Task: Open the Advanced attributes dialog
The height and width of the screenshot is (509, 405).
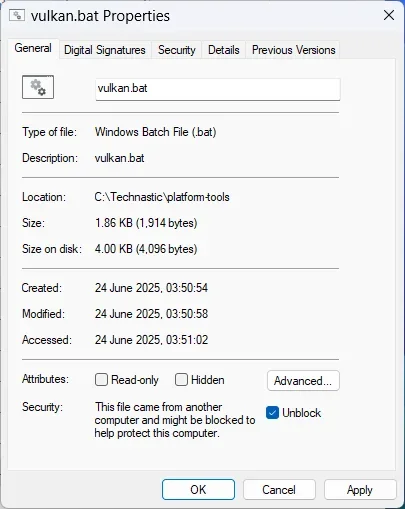Action: (x=303, y=380)
